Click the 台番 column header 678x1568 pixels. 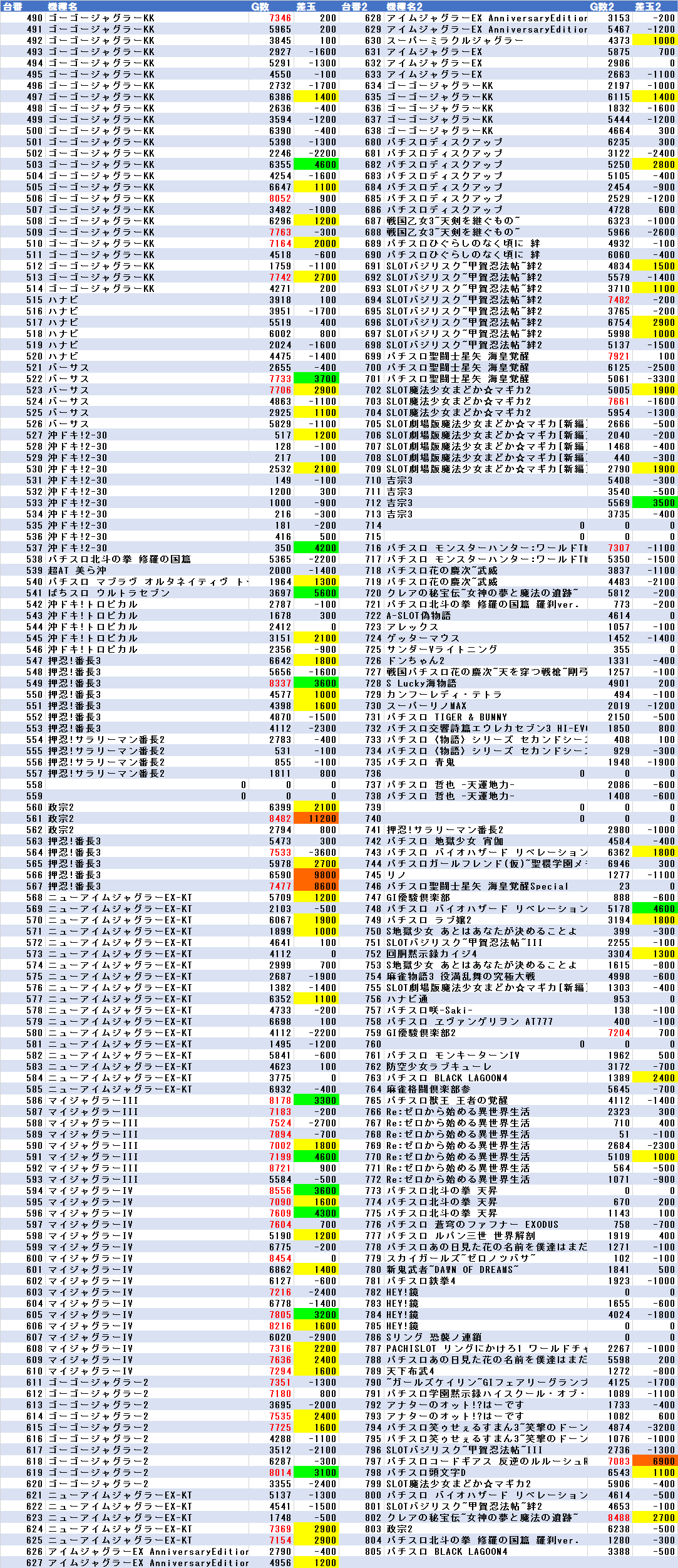pos(23,6)
